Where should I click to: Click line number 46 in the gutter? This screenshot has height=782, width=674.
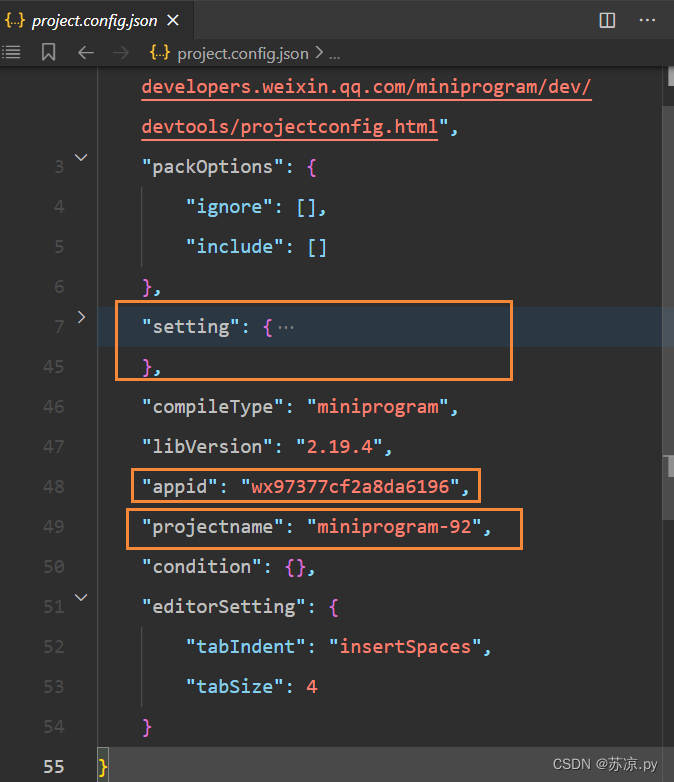54,407
